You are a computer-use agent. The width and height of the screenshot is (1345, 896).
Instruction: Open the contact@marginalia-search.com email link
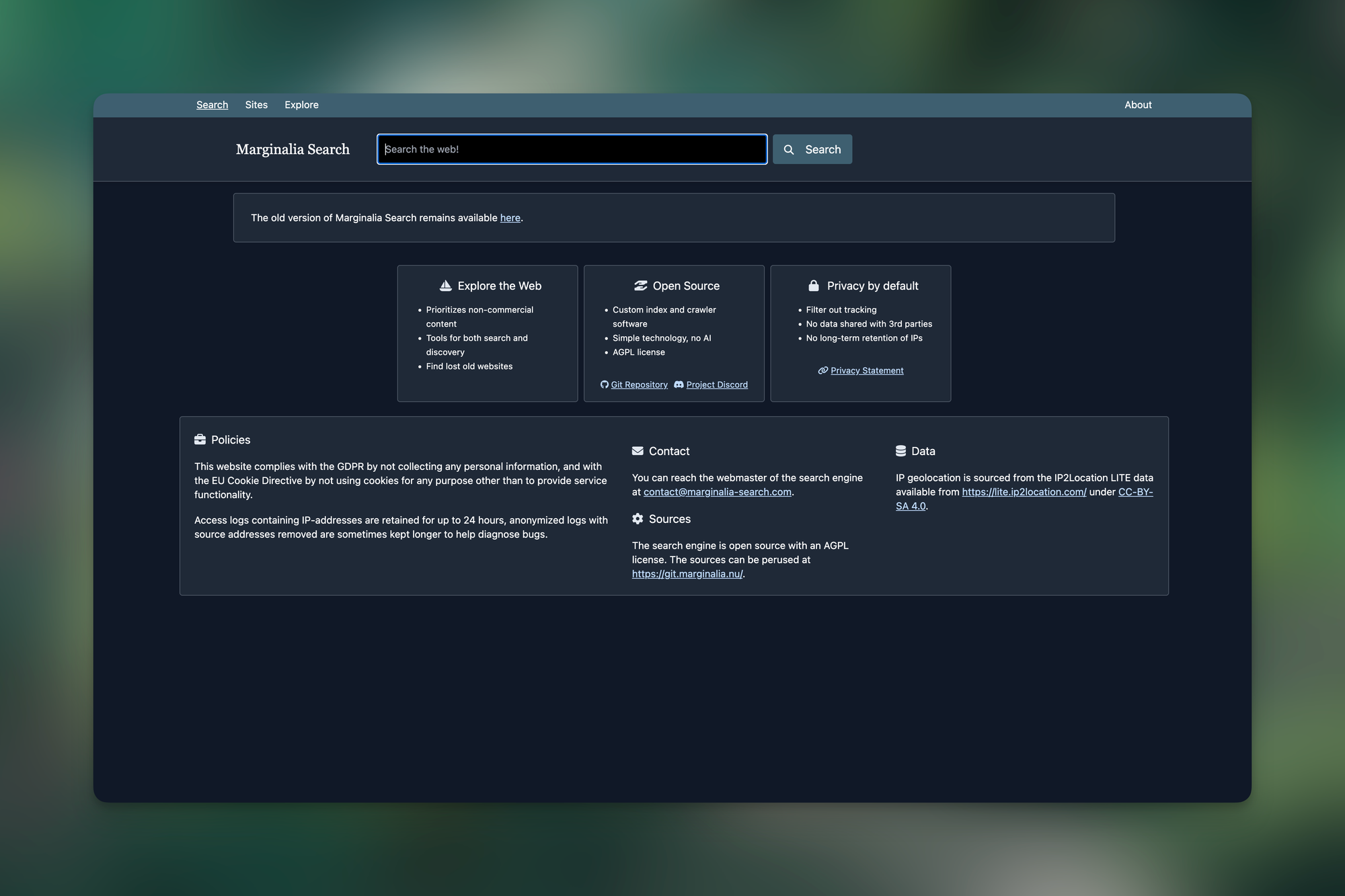pos(717,492)
